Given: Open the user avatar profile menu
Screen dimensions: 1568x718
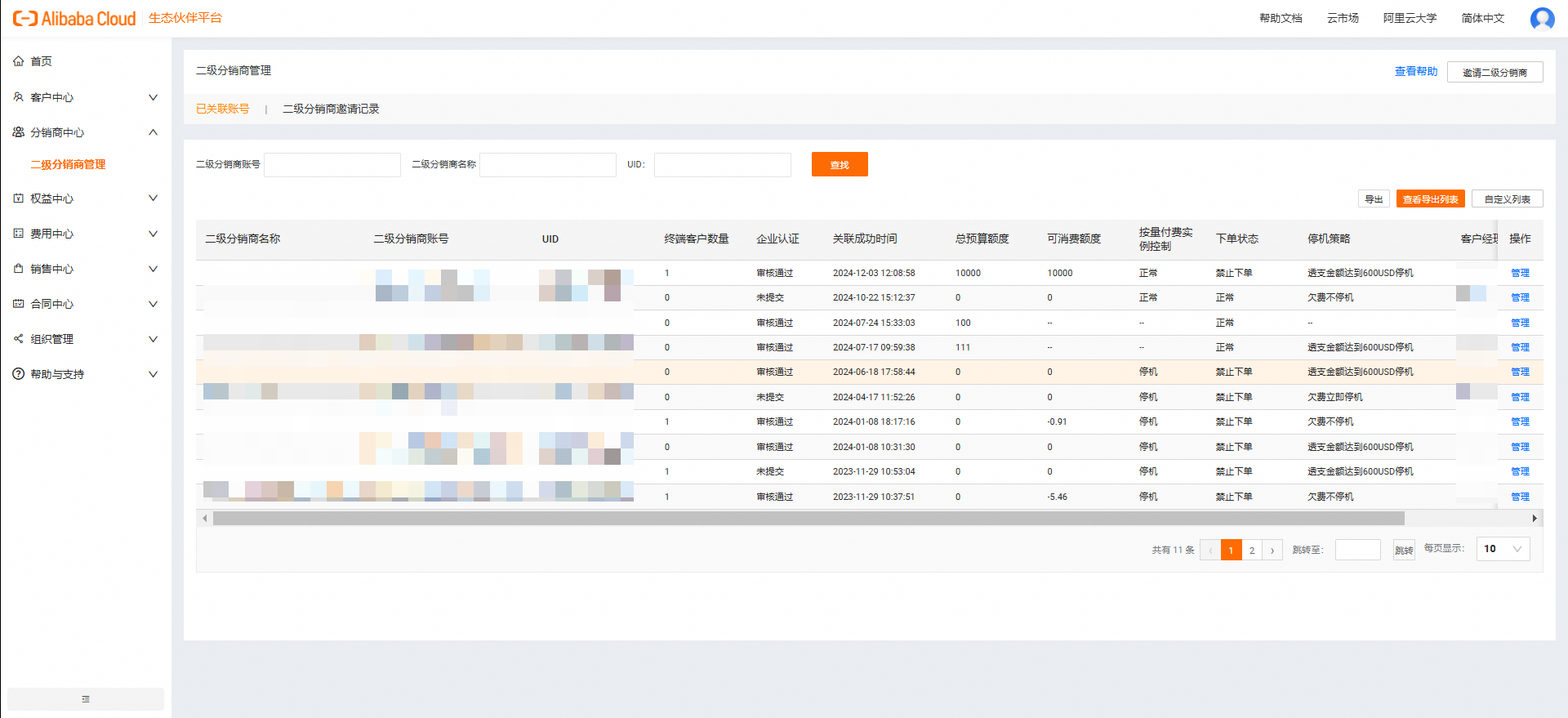Looking at the screenshot, I should pos(1542,18).
